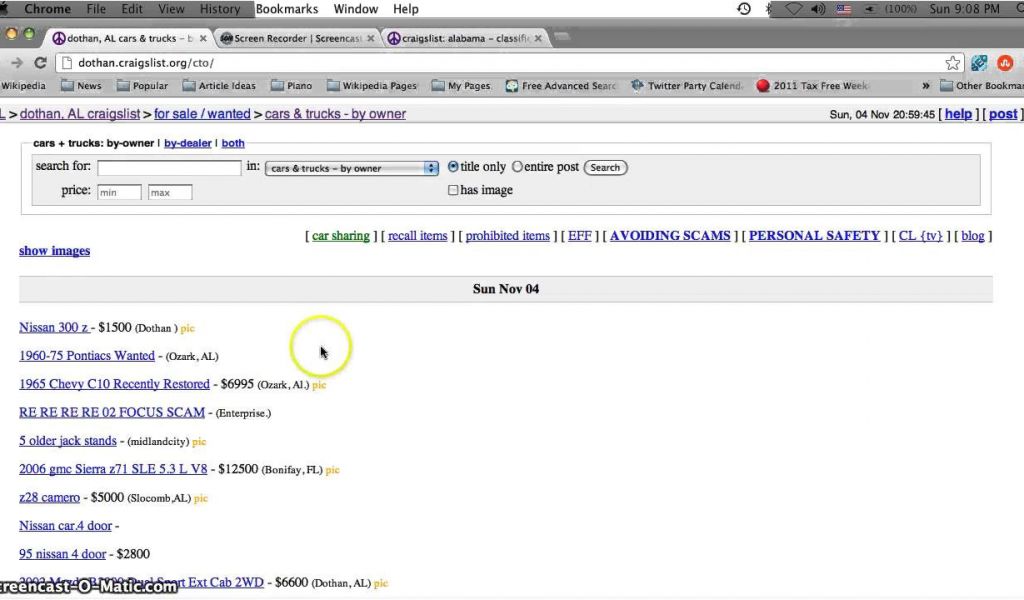Open the 5 older jack stands listing

(67, 441)
